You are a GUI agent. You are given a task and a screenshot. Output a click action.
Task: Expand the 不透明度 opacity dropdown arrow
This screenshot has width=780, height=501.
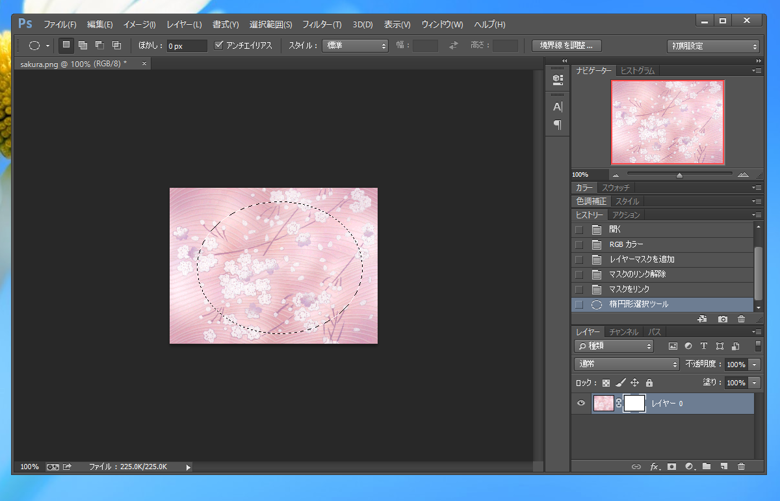(755, 364)
